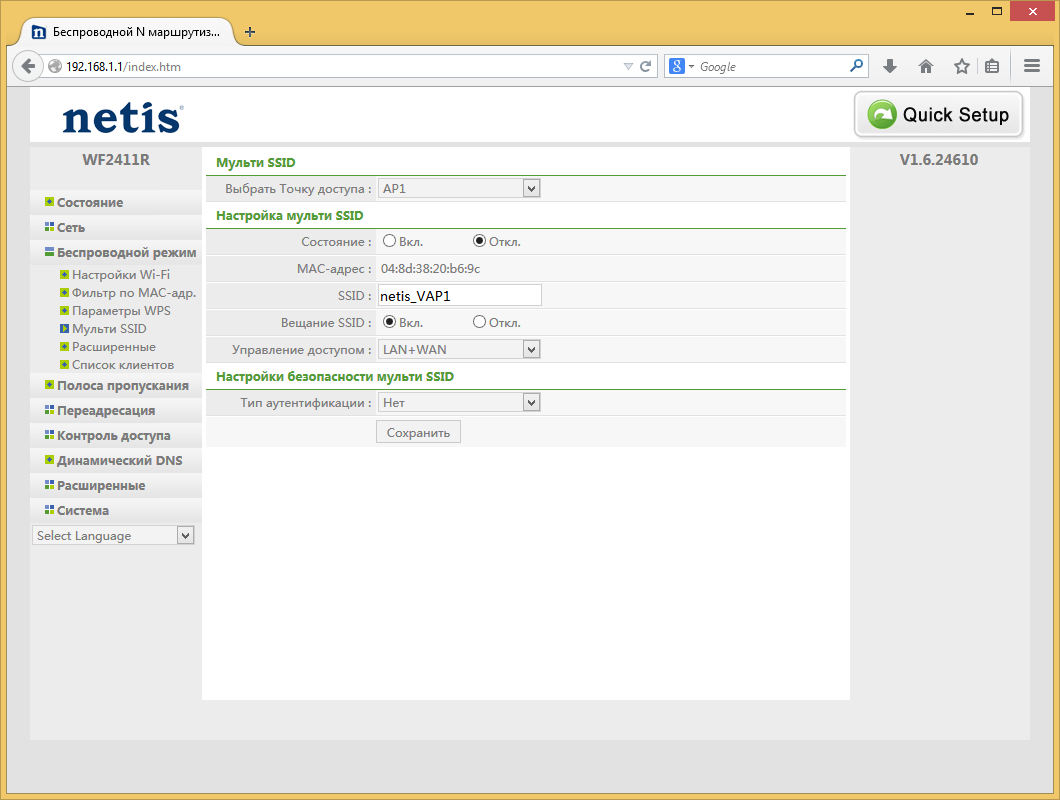Click the firmware version V1.6.24610 text
Viewport: 1060px width, 800px height.
coord(938,160)
